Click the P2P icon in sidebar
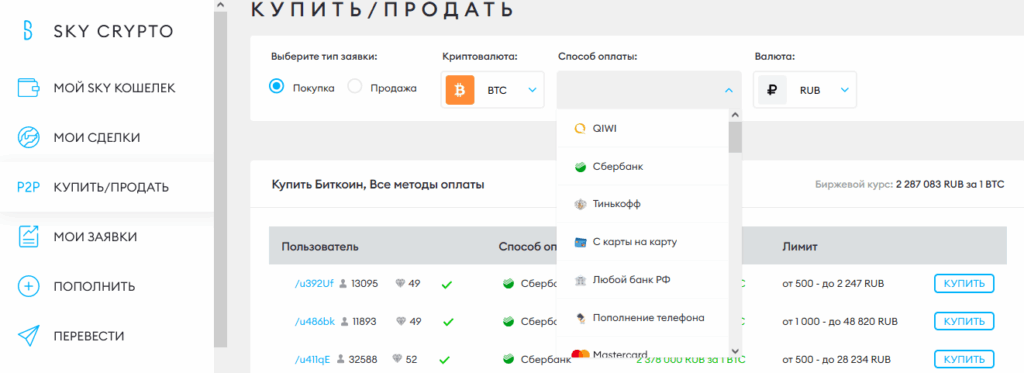The image size is (1024, 373). pyautogui.click(x=29, y=187)
